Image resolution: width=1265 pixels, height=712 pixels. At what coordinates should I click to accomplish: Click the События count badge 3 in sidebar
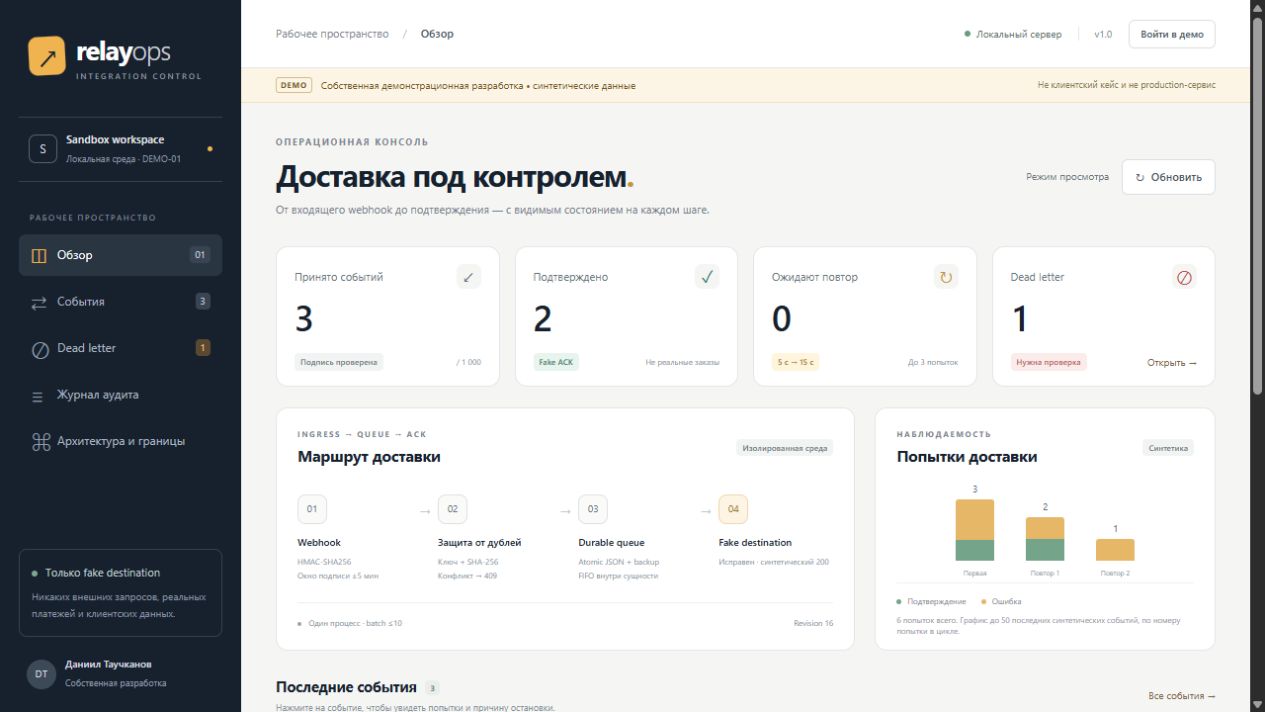(x=203, y=301)
